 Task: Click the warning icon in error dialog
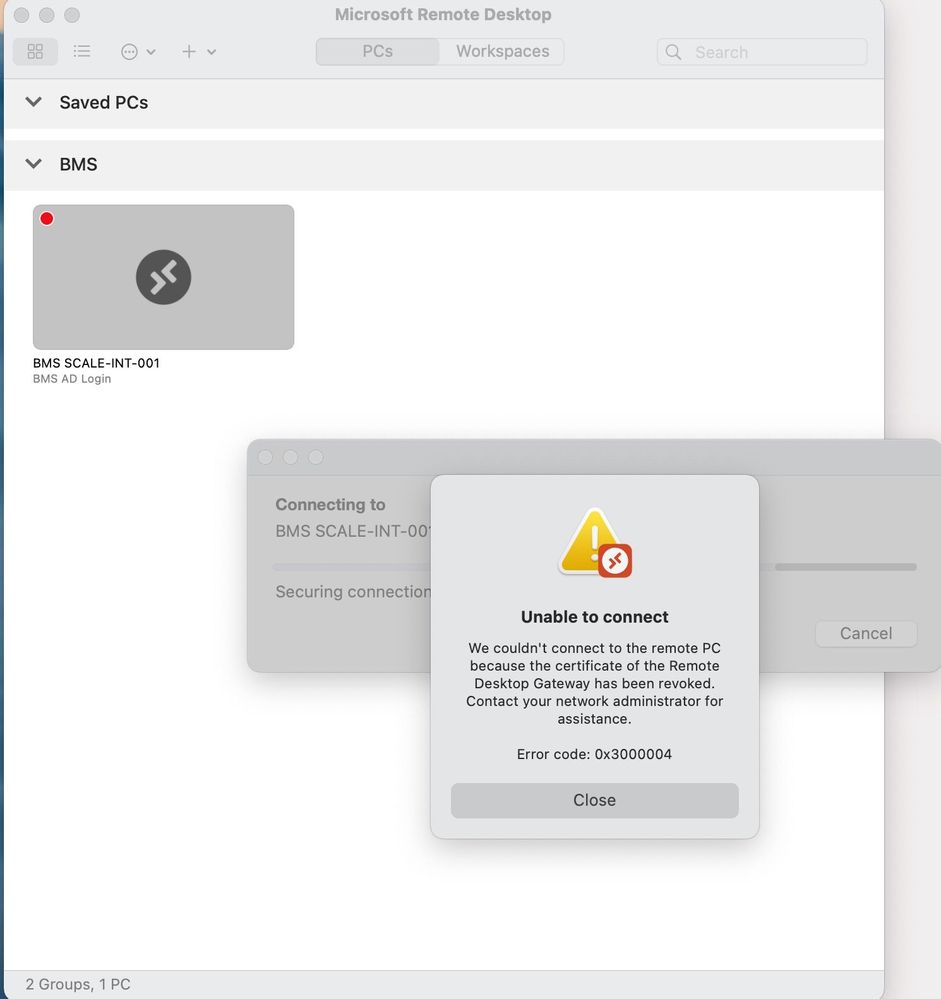click(x=595, y=543)
